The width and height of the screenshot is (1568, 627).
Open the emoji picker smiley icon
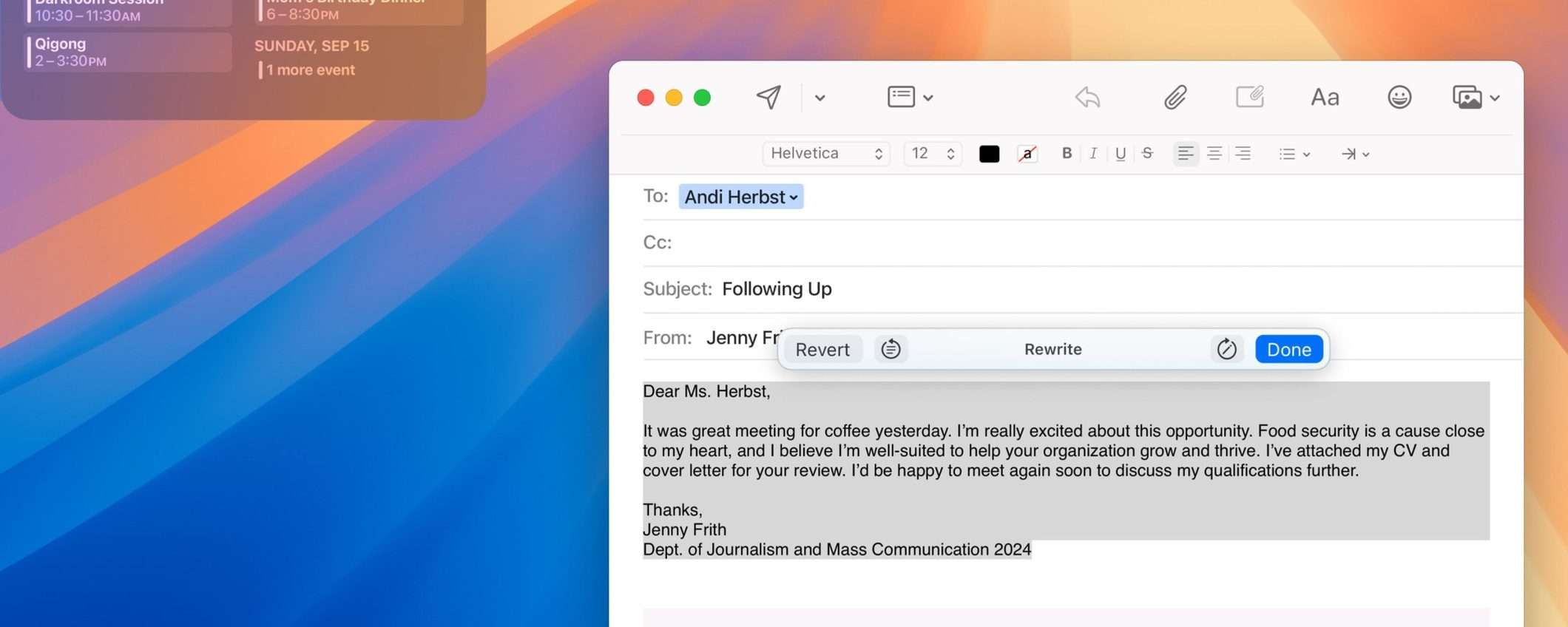tap(1399, 97)
